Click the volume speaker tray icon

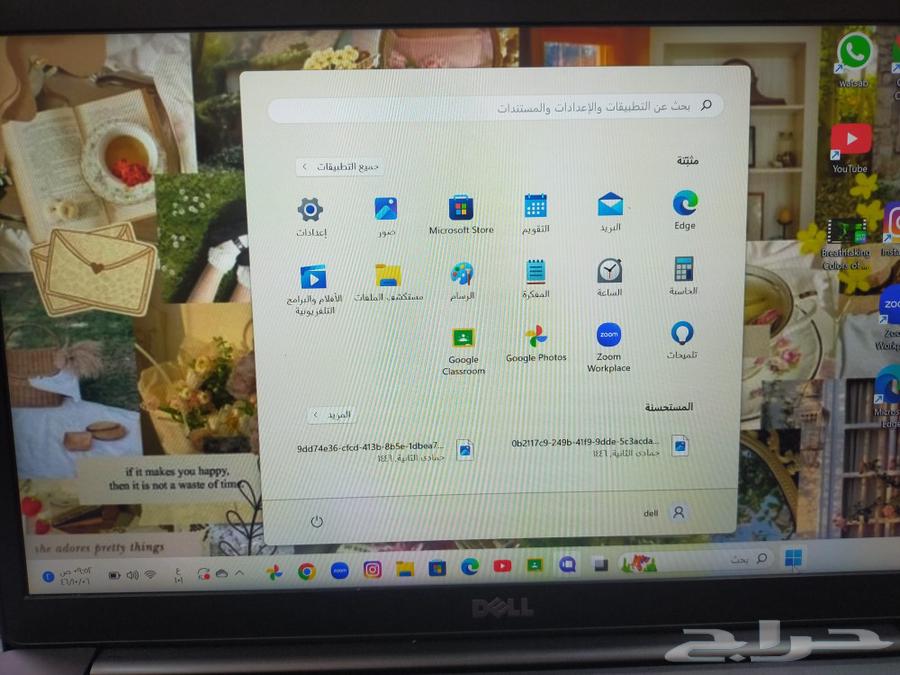click(133, 575)
